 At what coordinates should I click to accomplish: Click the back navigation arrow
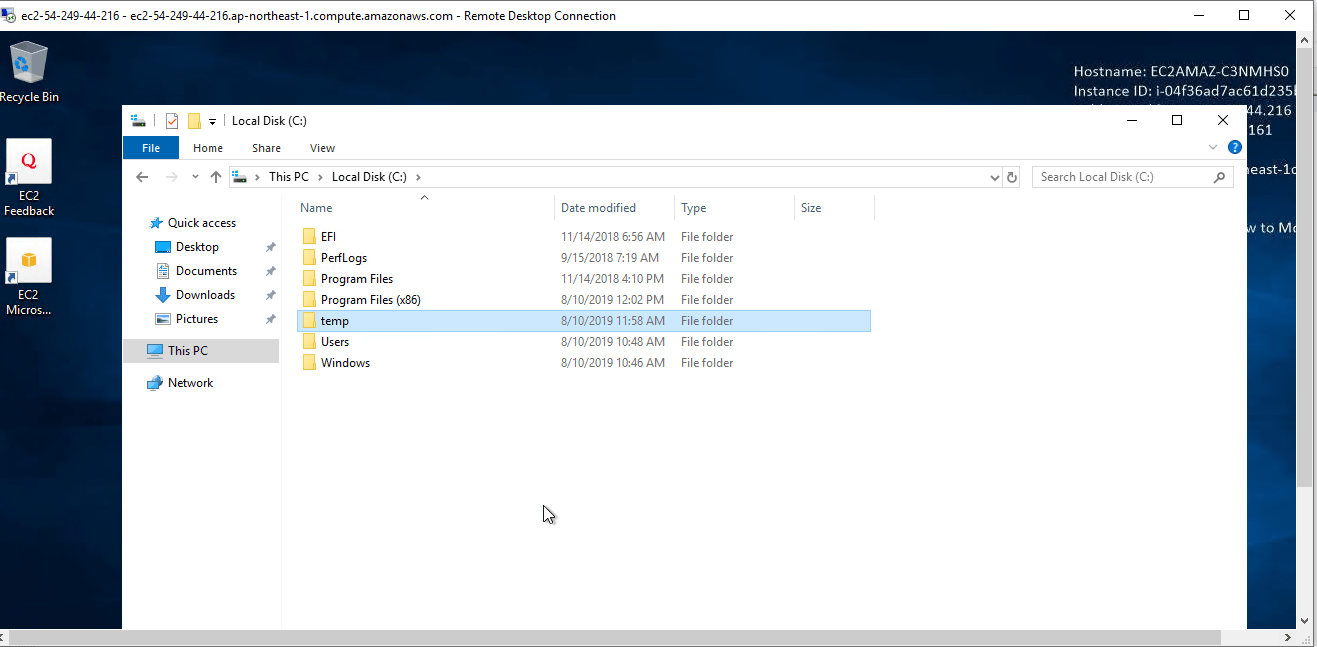point(142,176)
